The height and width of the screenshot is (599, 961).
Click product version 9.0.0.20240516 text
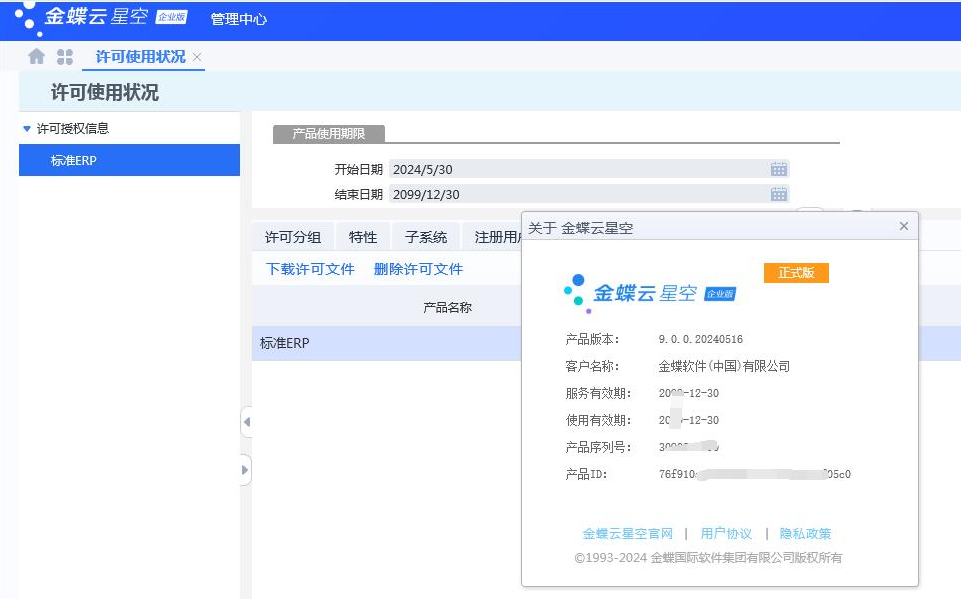tap(701, 339)
